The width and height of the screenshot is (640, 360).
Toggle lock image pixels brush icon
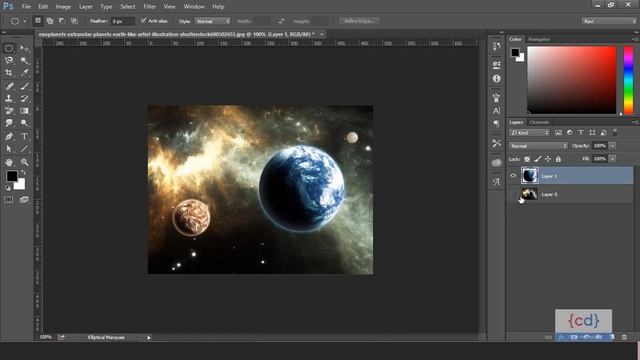538,159
